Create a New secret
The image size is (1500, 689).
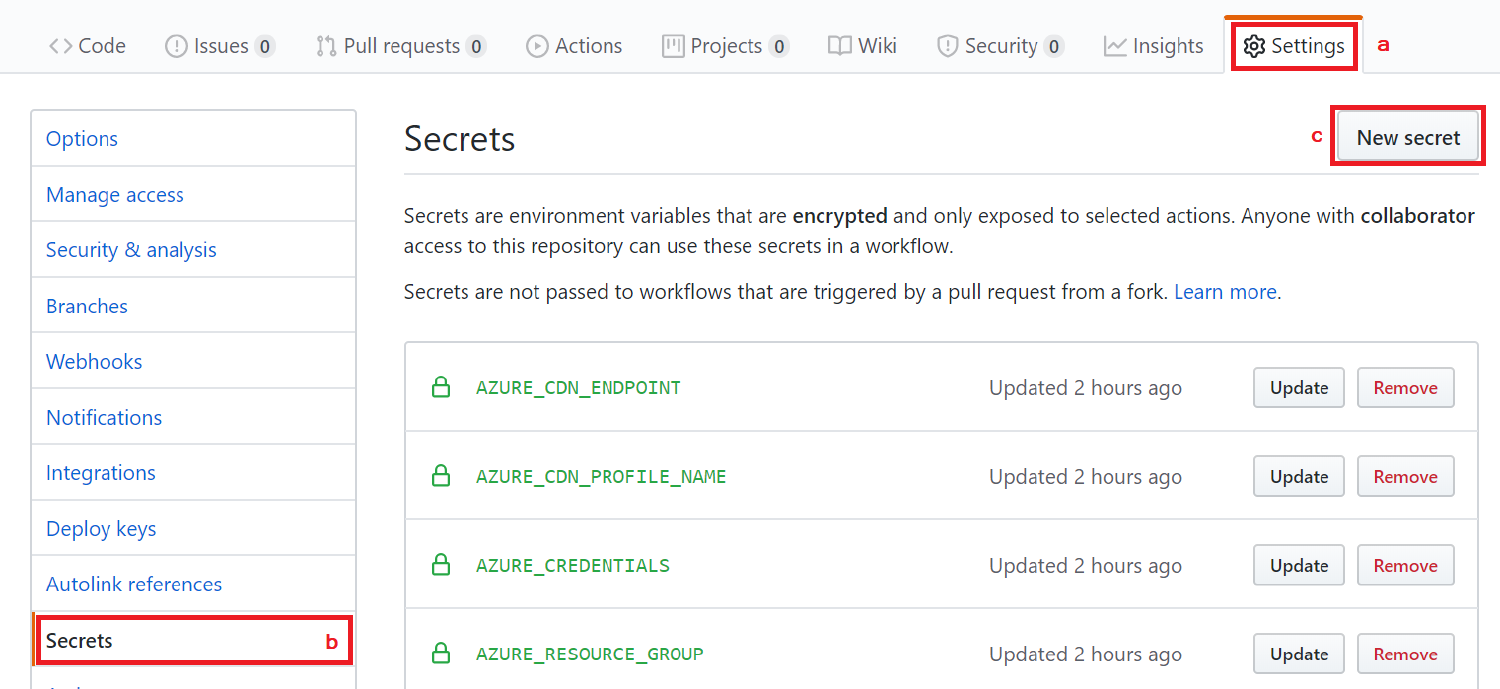point(1408,138)
